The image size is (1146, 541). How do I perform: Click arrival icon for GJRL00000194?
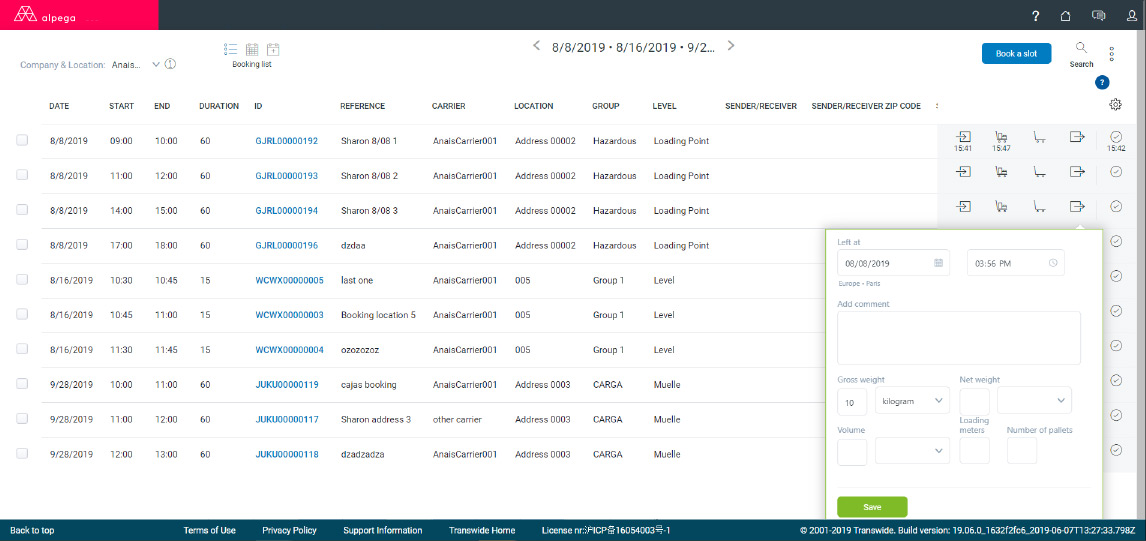[963, 207]
